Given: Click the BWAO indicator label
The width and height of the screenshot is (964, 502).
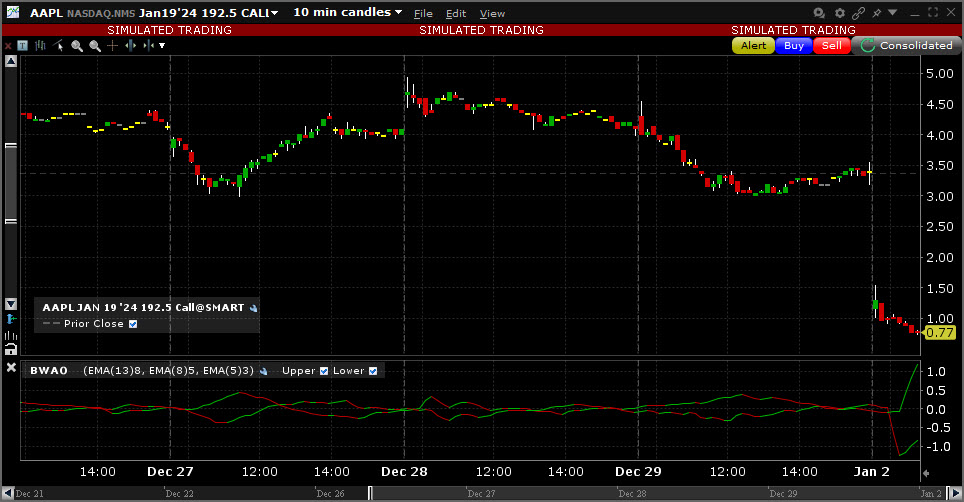Looking at the screenshot, I should [x=49, y=371].
